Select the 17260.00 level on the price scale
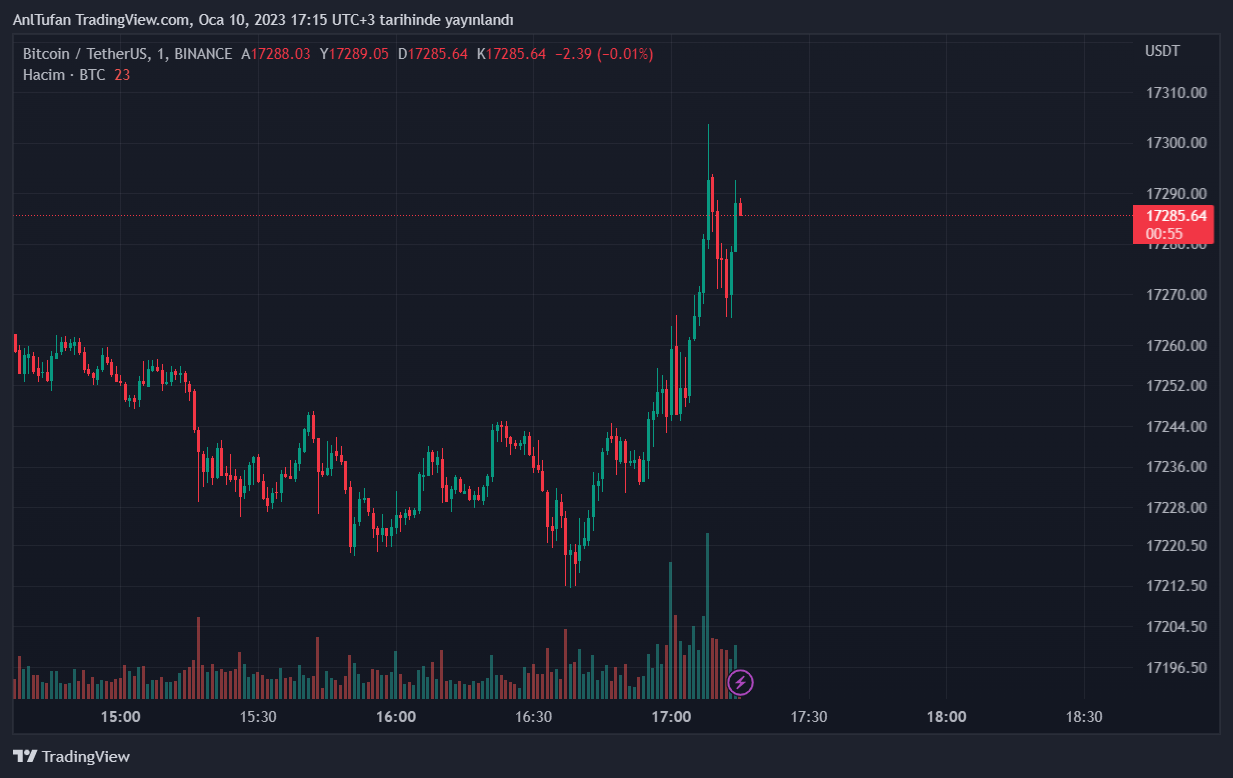The width and height of the screenshot is (1233, 778). pyautogui.click(x=1175, y=346)
